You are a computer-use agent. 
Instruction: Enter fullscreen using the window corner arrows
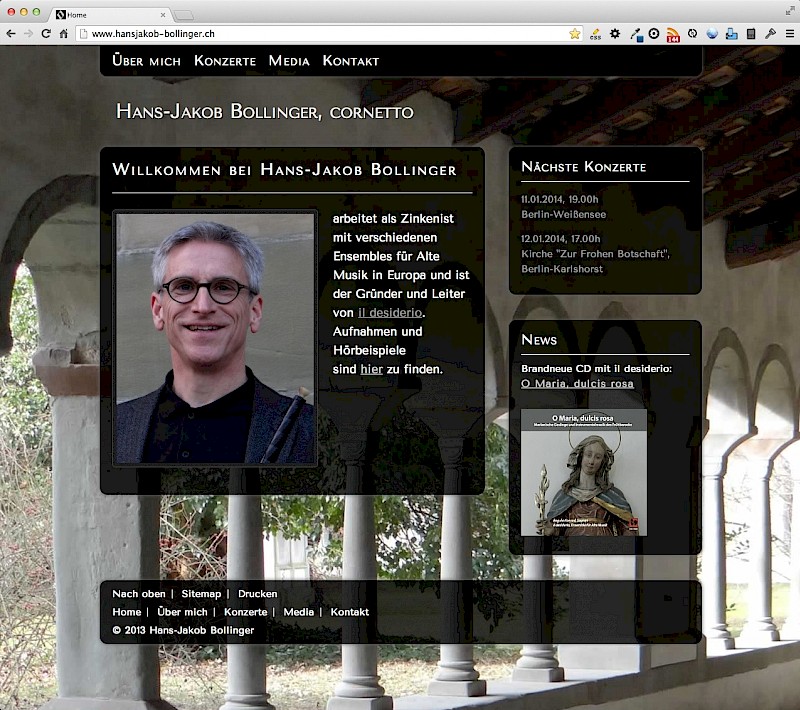(x=789, y=9)
